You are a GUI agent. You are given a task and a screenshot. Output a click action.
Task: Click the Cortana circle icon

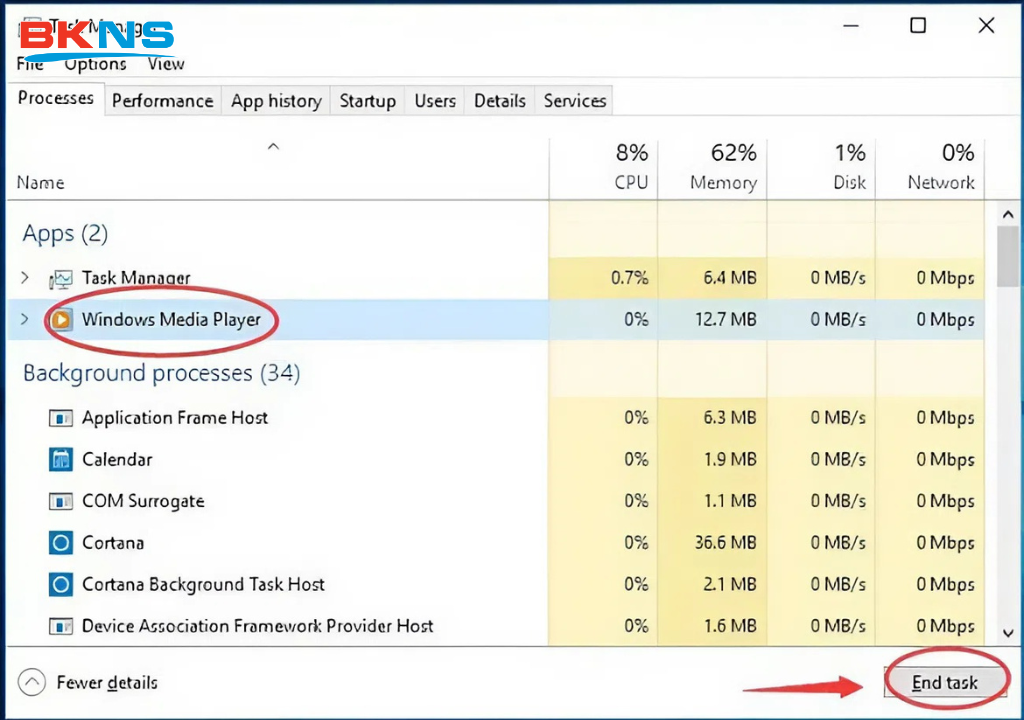click(x=61, y=543)
